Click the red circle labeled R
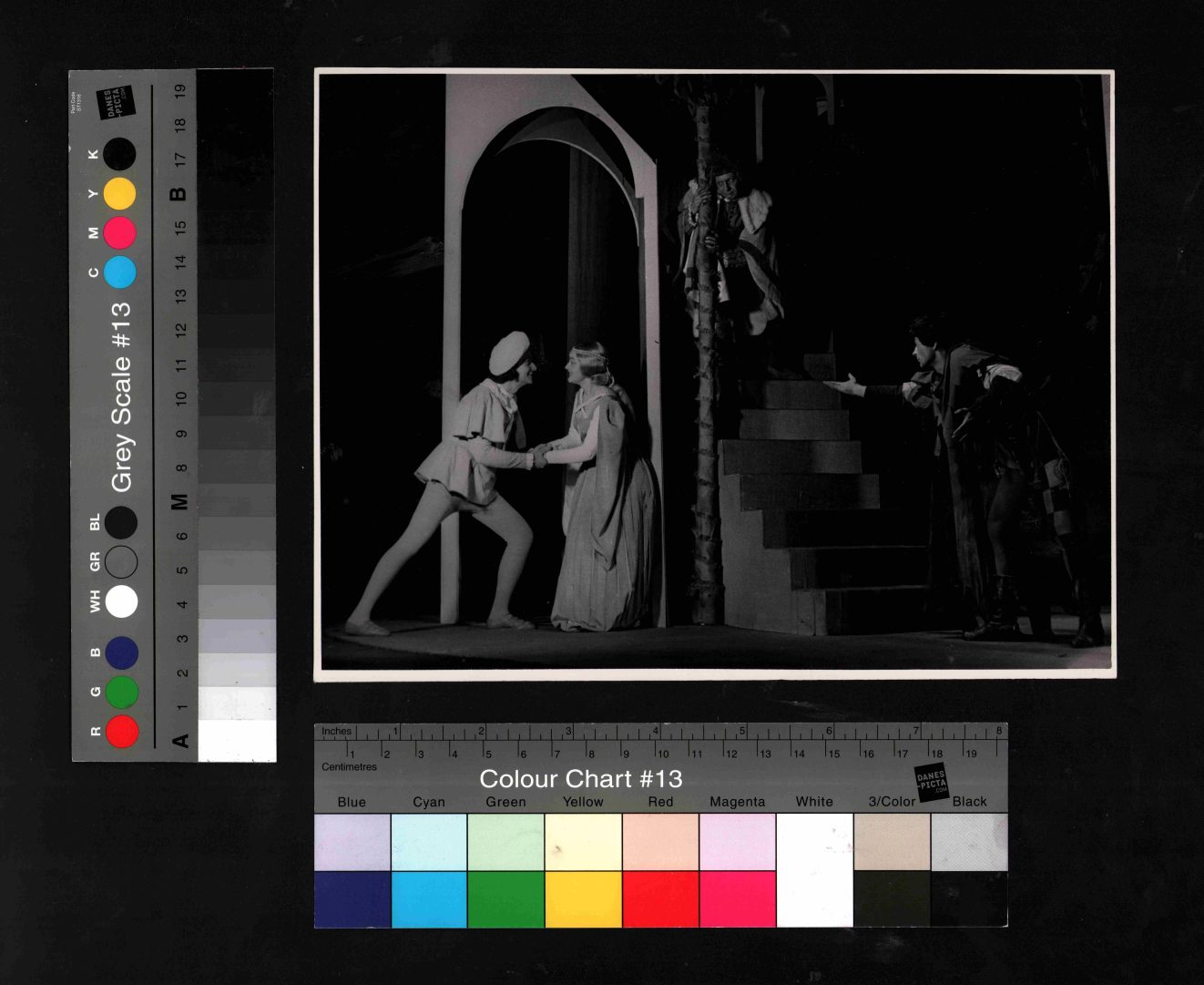This screenshot has width=1204, height=985. [122, 731]
